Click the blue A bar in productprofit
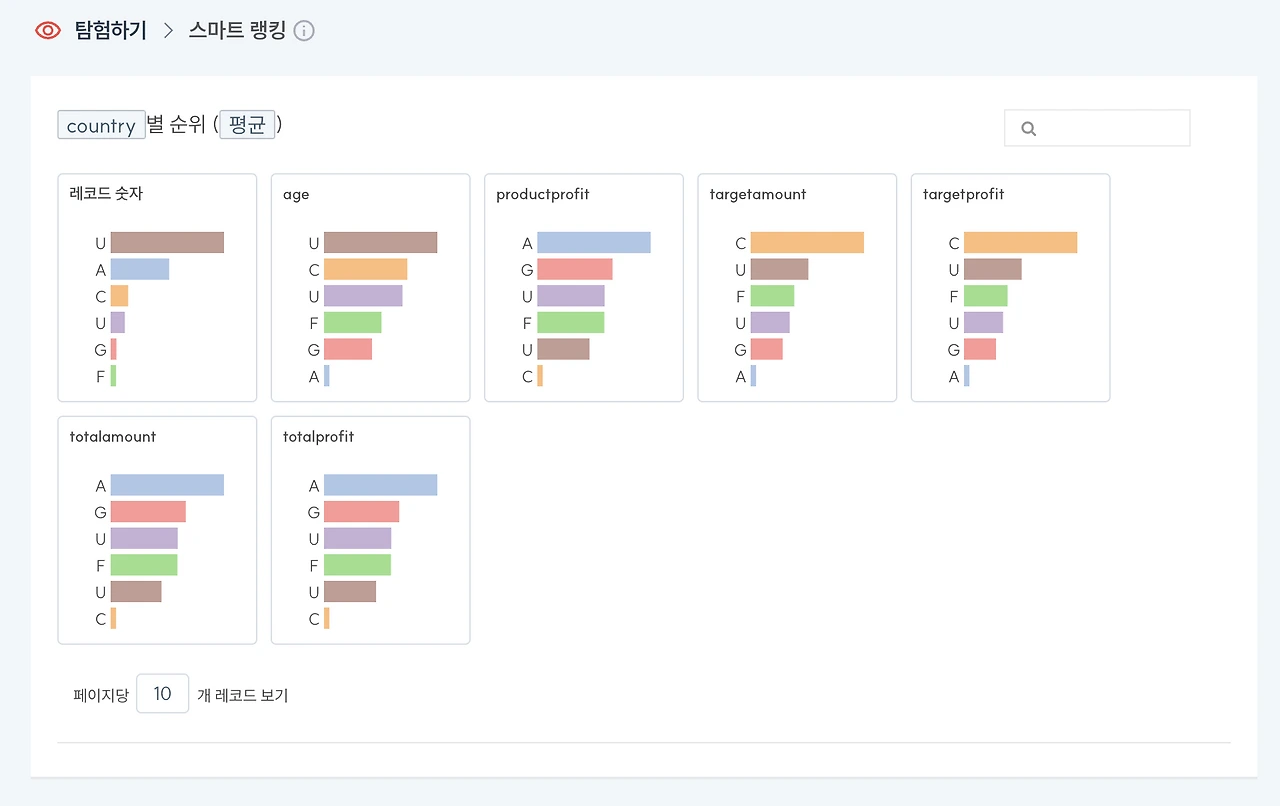The width and height of the screenshot is (1280, 806). pyautogui.click(x=594, y=243)
